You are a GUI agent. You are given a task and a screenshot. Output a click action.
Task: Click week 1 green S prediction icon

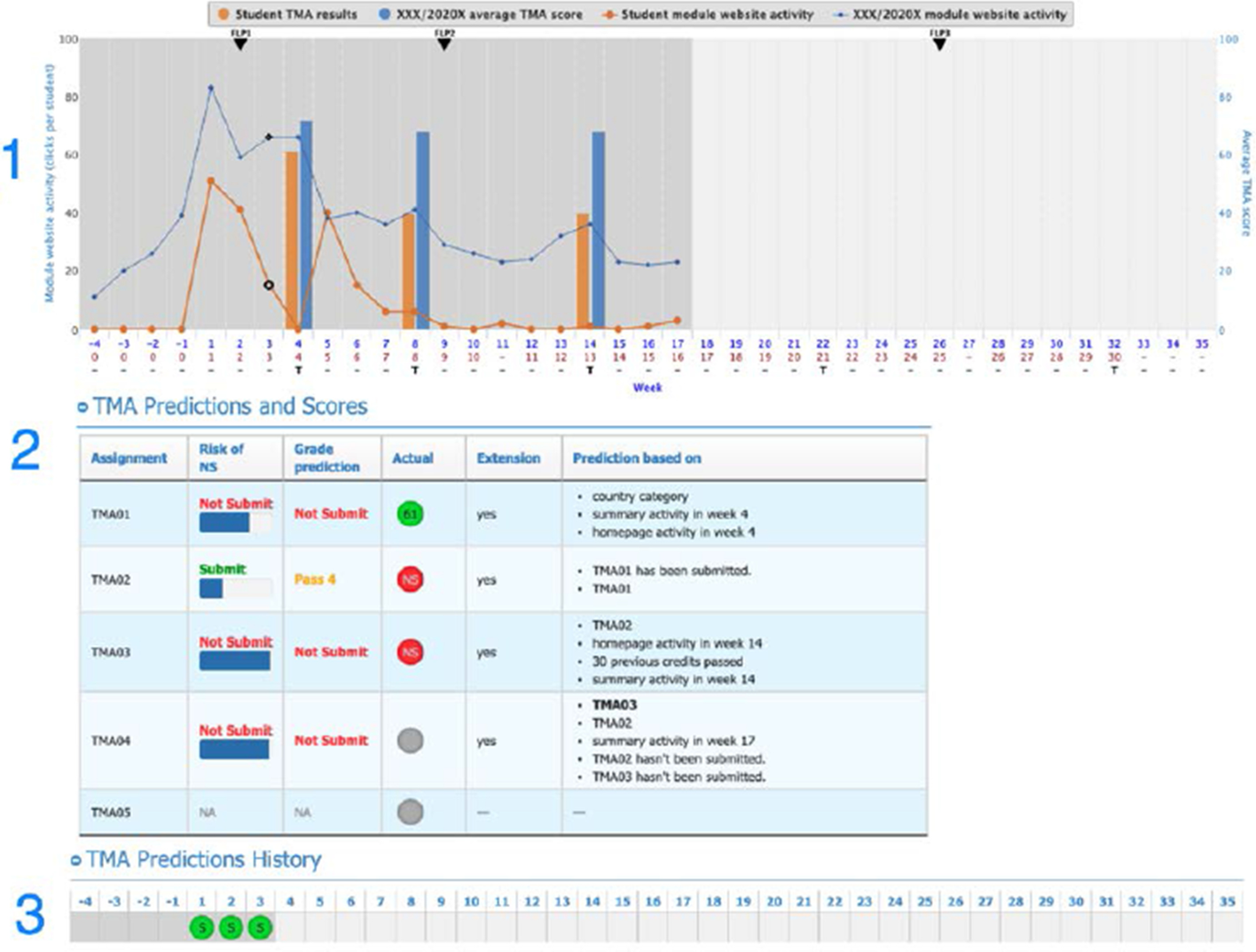pos(202,928)
